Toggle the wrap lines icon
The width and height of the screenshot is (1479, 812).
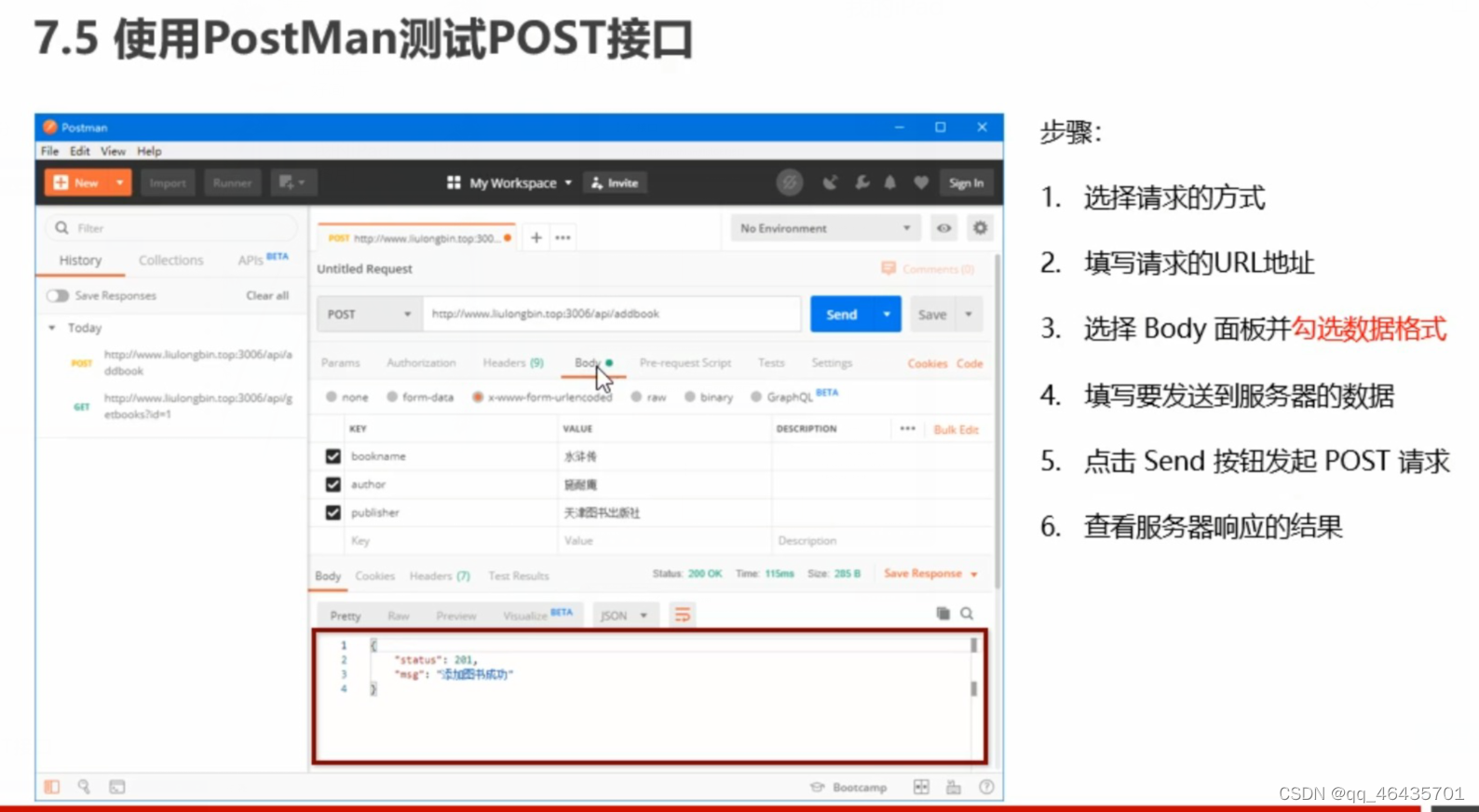[x=683, y=615]
